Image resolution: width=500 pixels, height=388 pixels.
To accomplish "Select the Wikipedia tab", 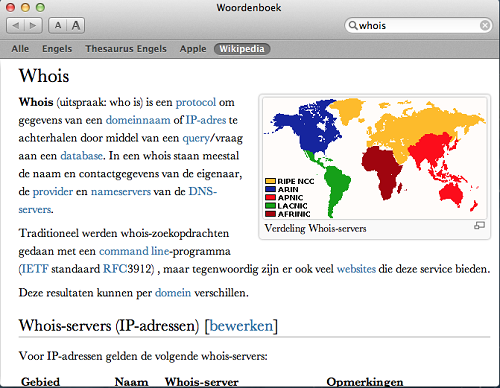I will [242, 49].
